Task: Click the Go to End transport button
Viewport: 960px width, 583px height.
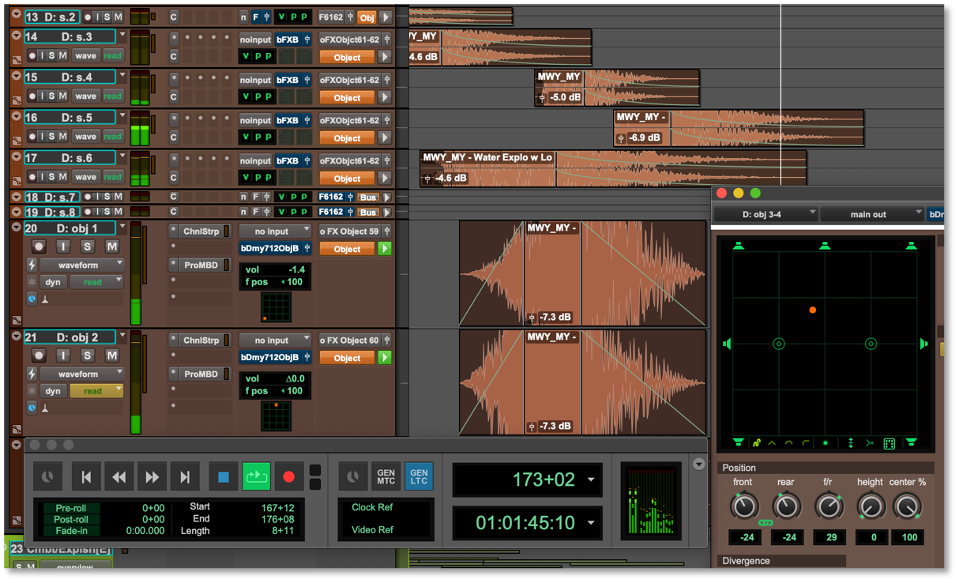Action: click(184, 478)
